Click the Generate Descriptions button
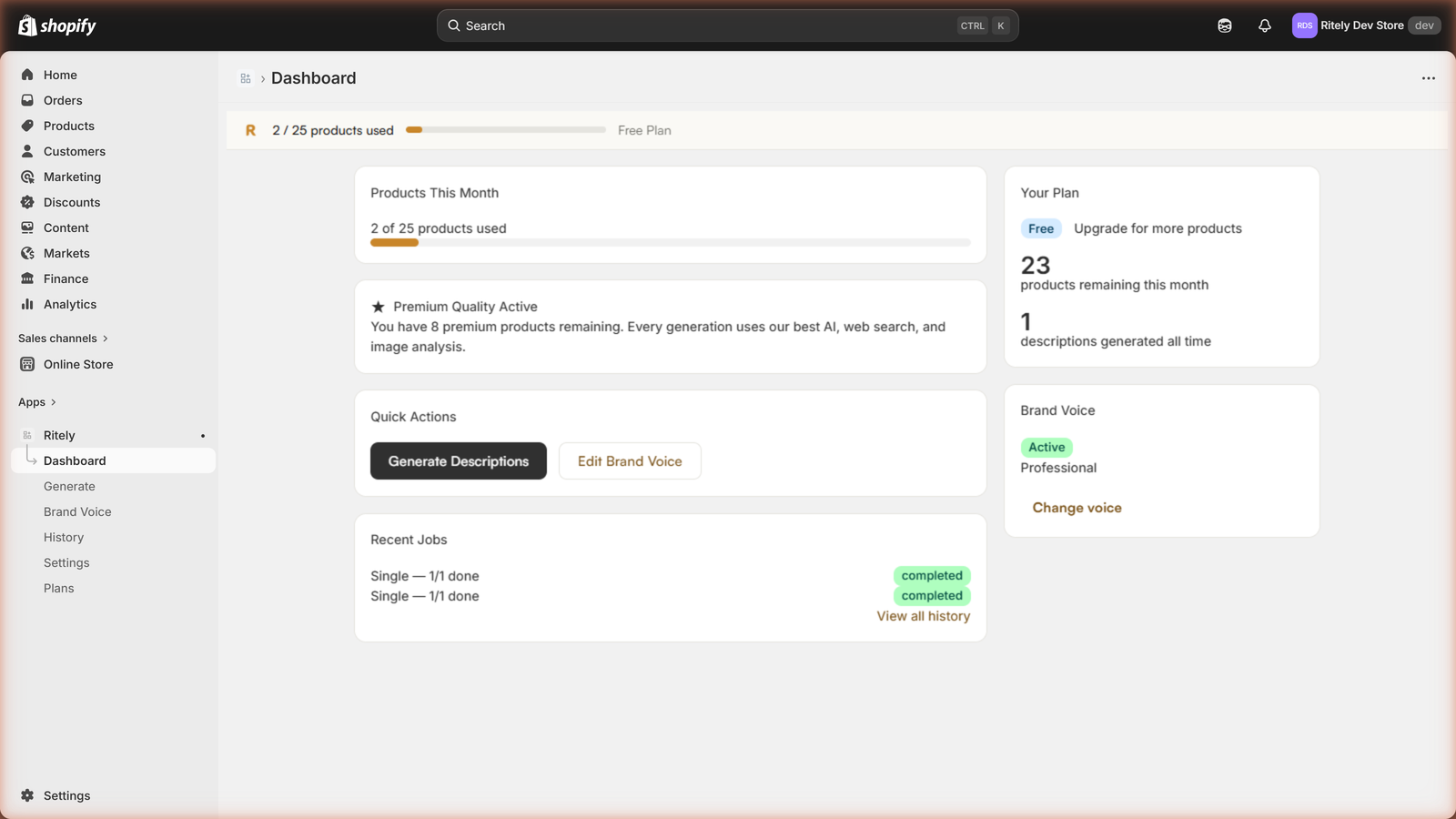1456x819 pixels. coord(458,460)
